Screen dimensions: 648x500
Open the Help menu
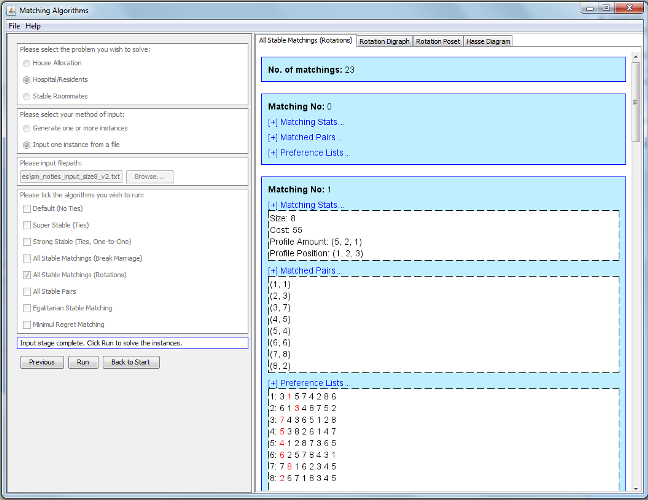[33, 25]
